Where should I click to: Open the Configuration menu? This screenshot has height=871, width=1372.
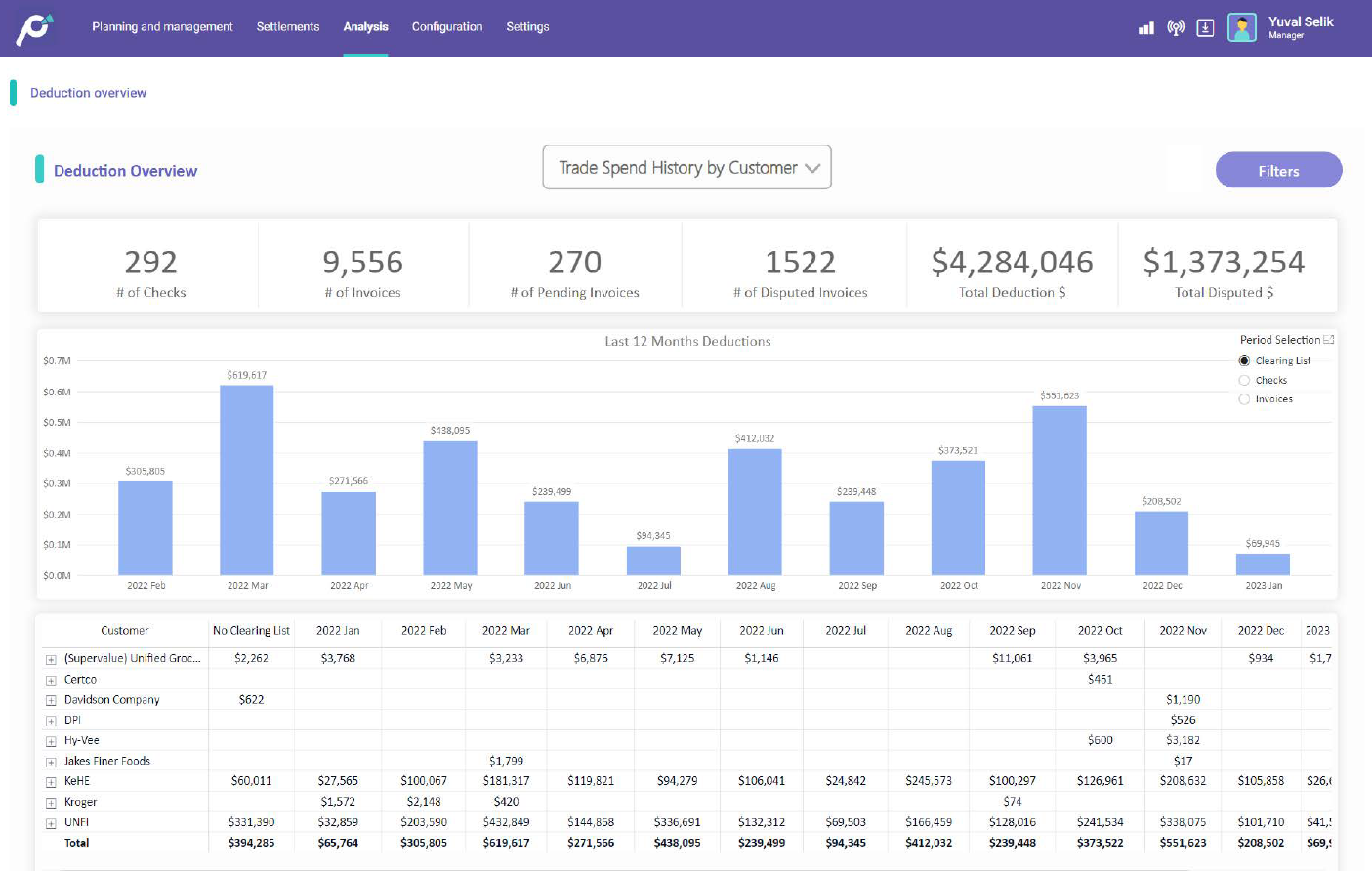pyautogui.click(x=446, y=27)
